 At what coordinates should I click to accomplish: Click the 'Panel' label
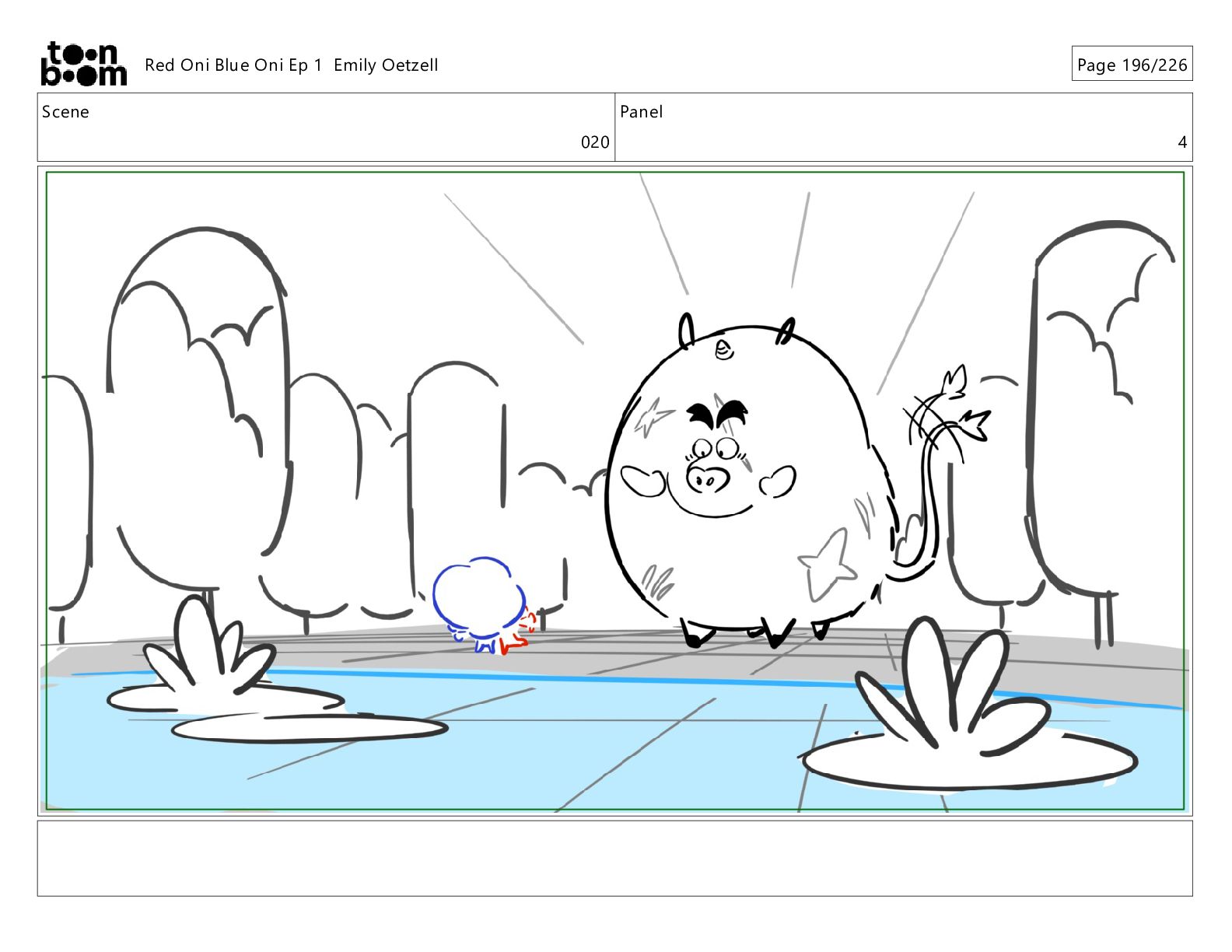pos(642,112)
